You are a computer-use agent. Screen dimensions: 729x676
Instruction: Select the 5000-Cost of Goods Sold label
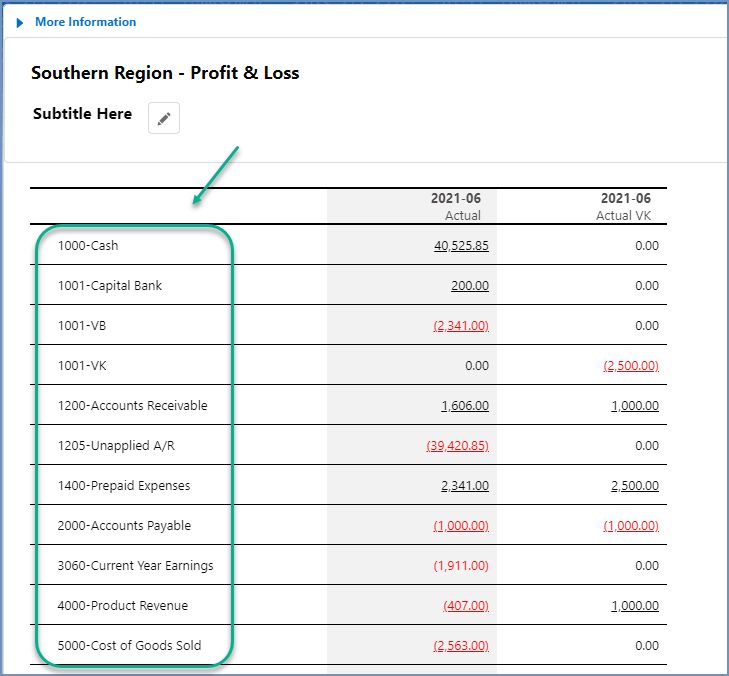129,645
